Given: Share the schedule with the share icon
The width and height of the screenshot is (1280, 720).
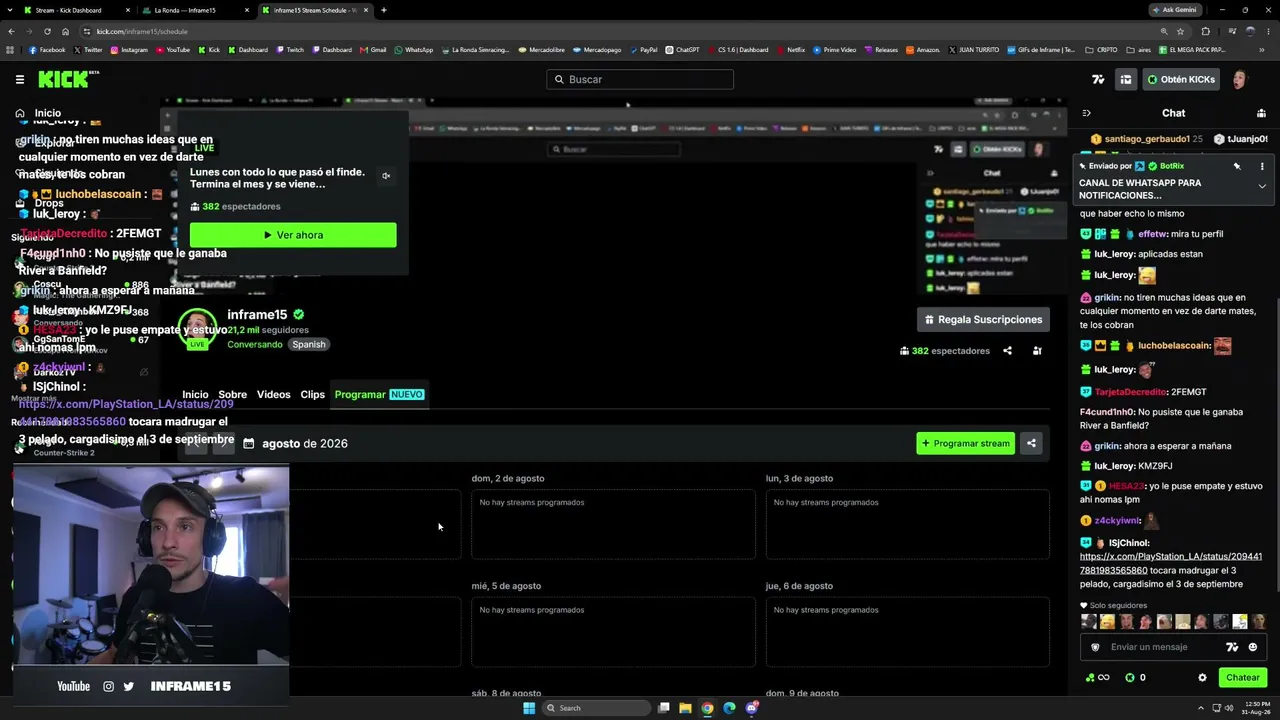Looking at the screenshot, I should click(1031, 443).
